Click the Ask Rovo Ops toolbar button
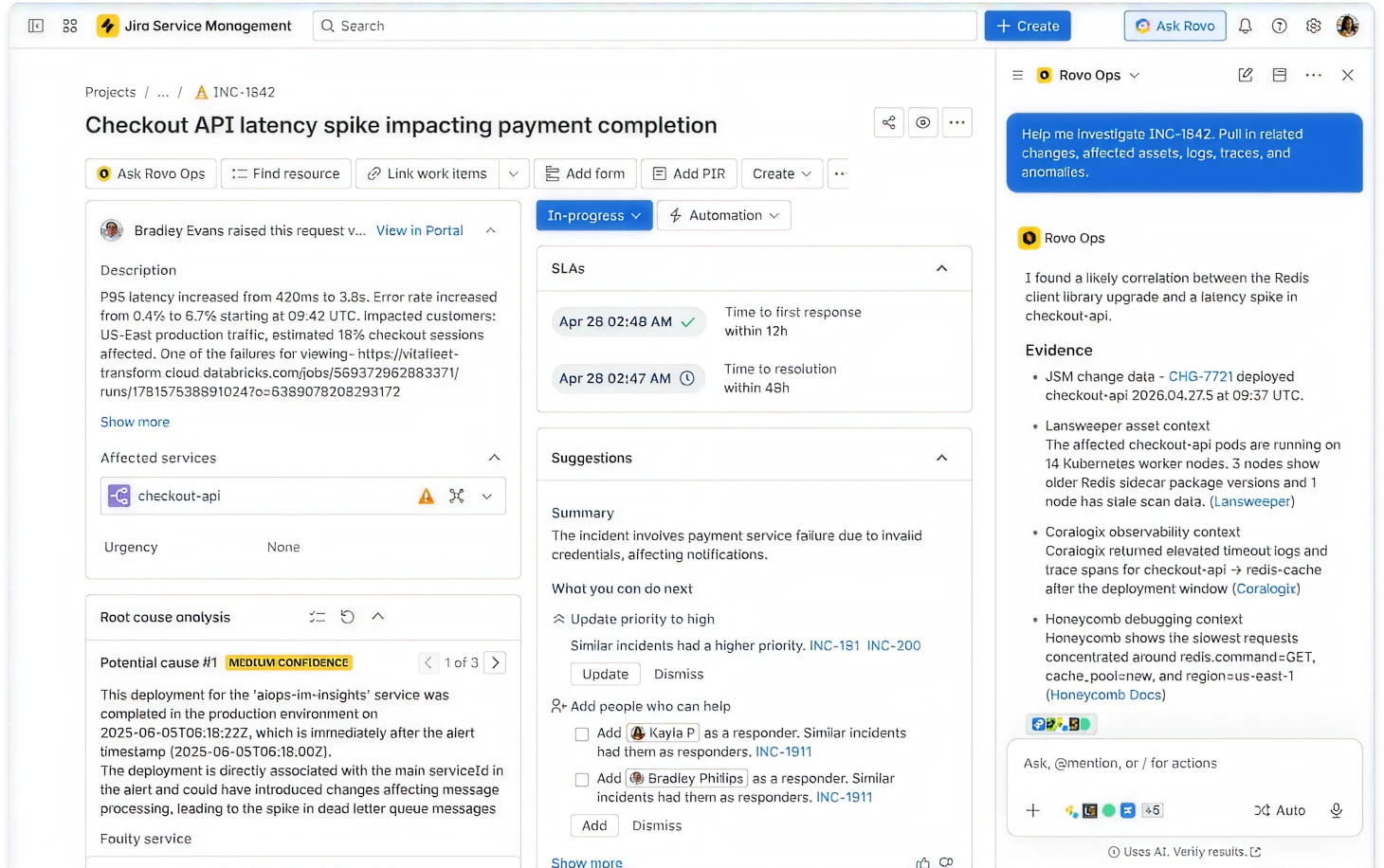 coord(152,173)
